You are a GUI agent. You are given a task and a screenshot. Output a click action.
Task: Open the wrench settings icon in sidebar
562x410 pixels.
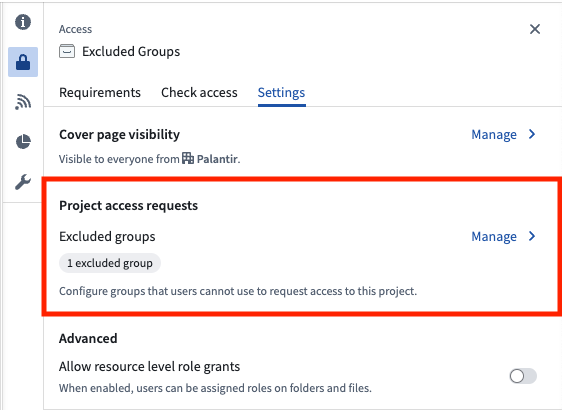[x=23, y=182]
